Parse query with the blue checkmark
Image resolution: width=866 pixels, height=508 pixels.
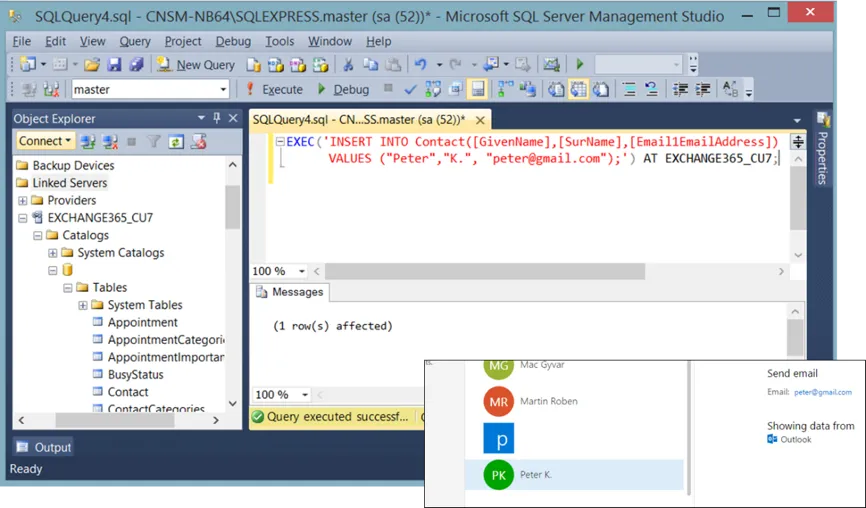point(410,89)
